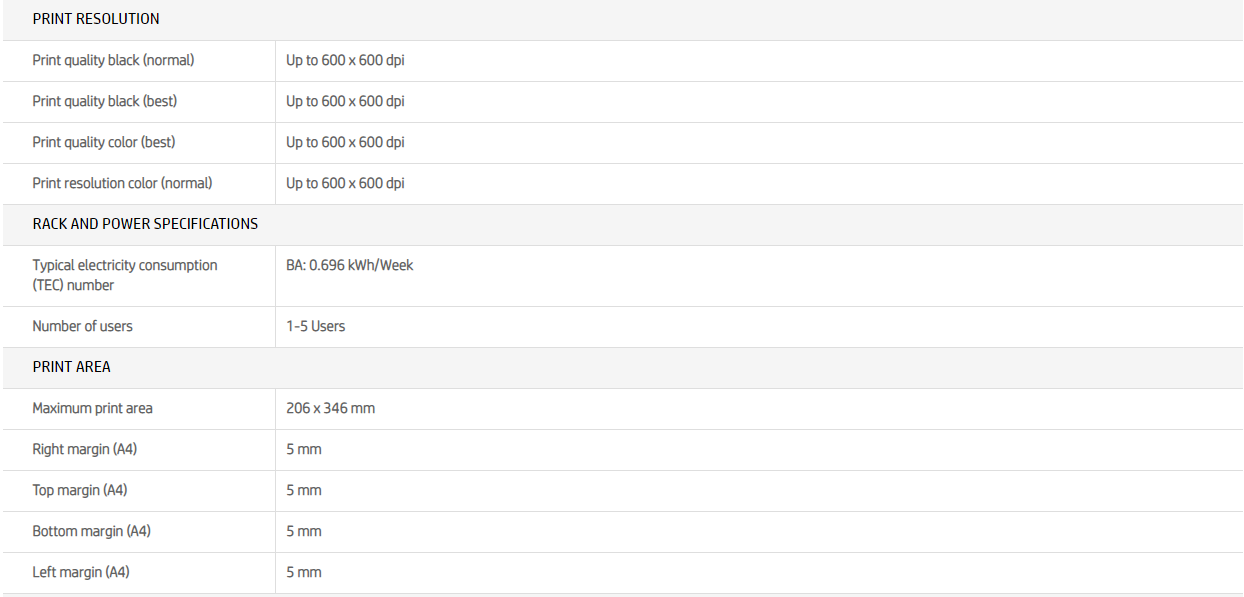Click the "Number of users" row label
This screenshot has width=1244, height=597.
82,326
